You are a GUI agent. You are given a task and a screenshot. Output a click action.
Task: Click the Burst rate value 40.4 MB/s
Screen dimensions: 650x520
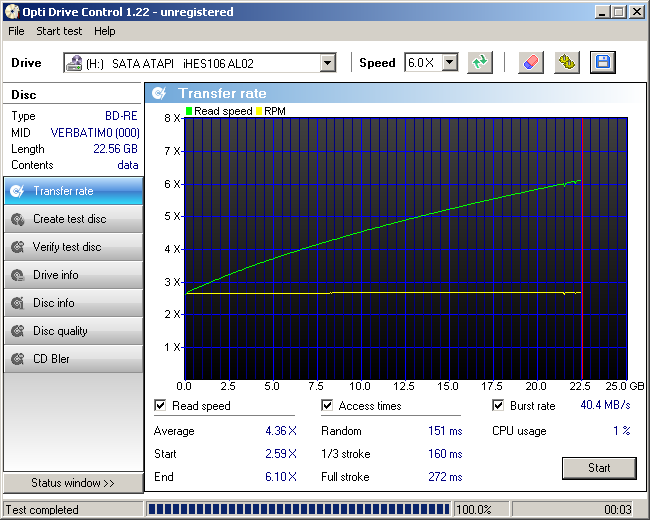[605, 405]
